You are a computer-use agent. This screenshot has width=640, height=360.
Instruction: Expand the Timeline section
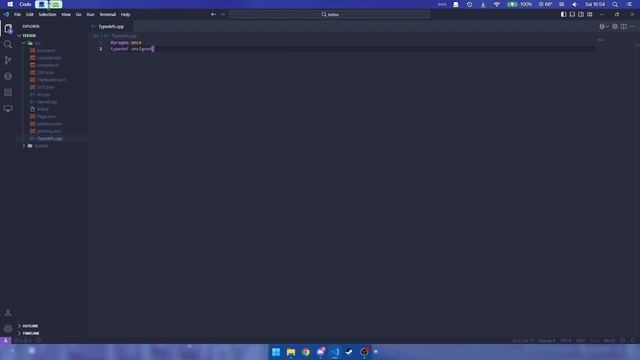30,333
